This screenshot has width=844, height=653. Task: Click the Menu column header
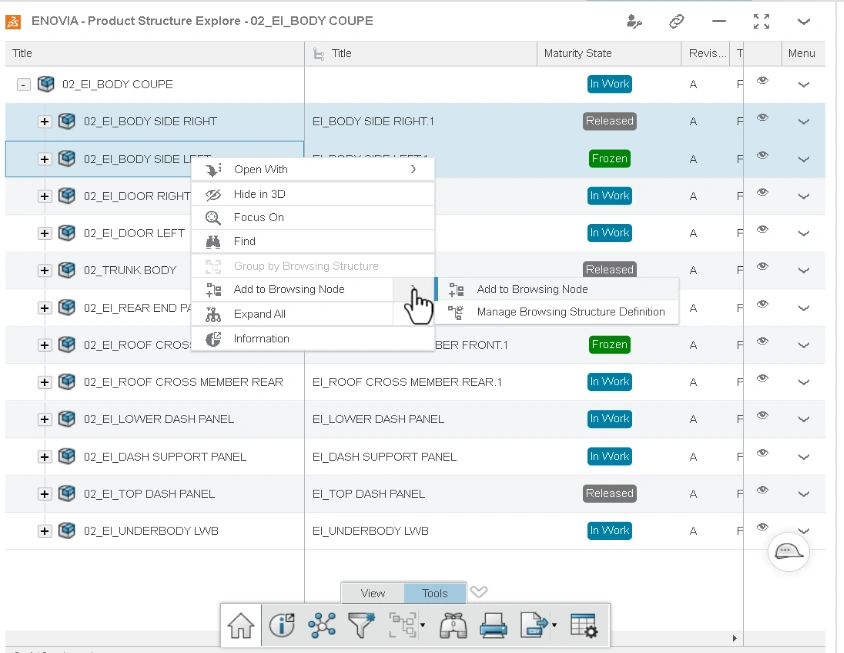[x=801, y=53]
